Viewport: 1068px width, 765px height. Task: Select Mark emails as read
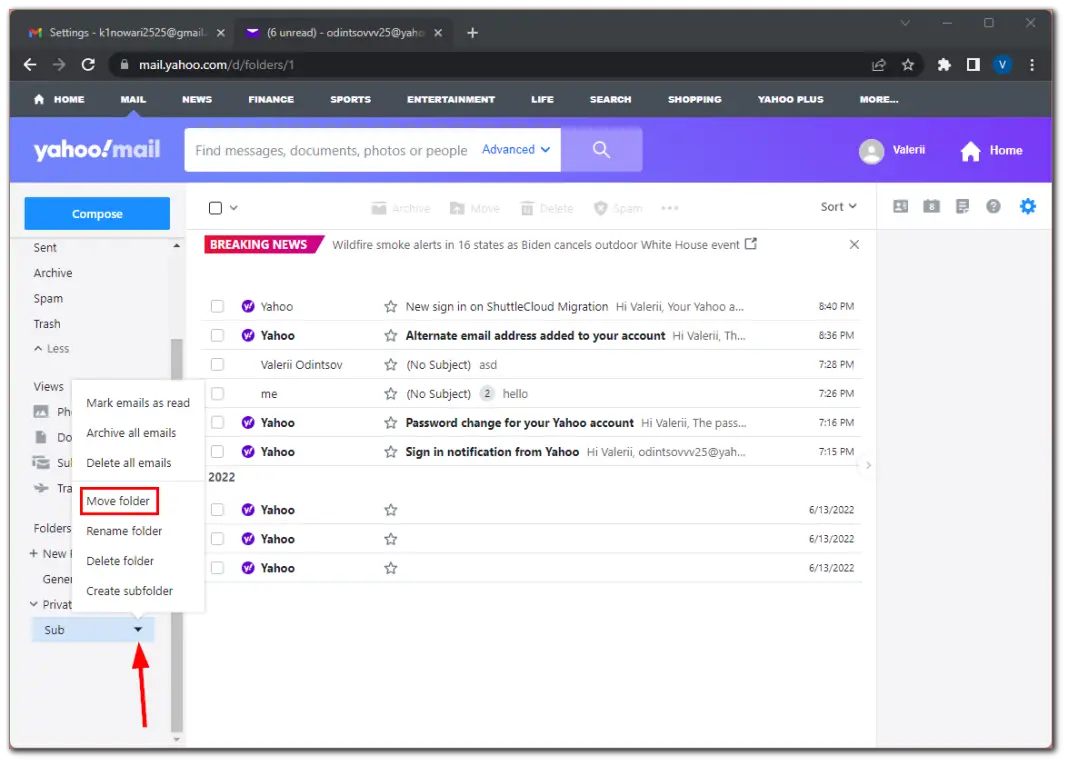click(x=138, y=403)
